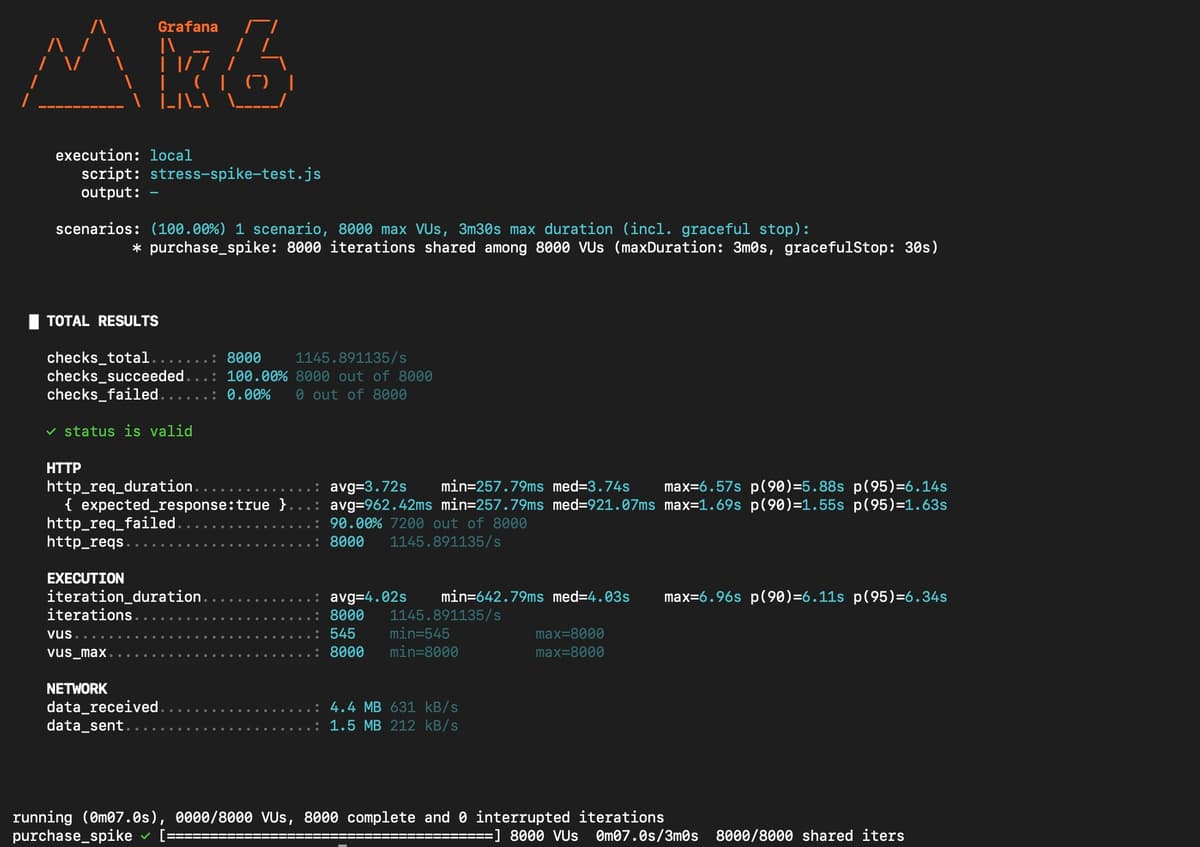This screenshot has width=1200, height=847.
Task: Click the 'running (0m07.0s)' status line
Action: click(337, 817)
